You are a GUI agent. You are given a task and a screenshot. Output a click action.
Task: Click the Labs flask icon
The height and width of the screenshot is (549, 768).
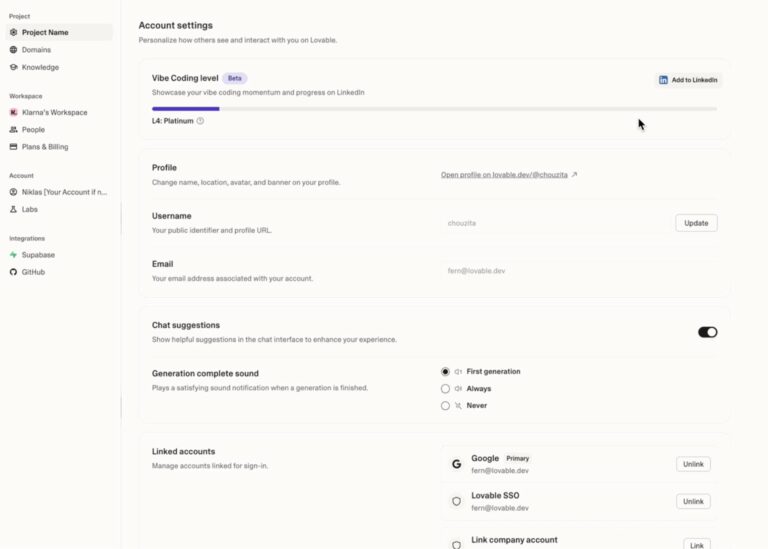pyautogui.click(x=13, y=209)
